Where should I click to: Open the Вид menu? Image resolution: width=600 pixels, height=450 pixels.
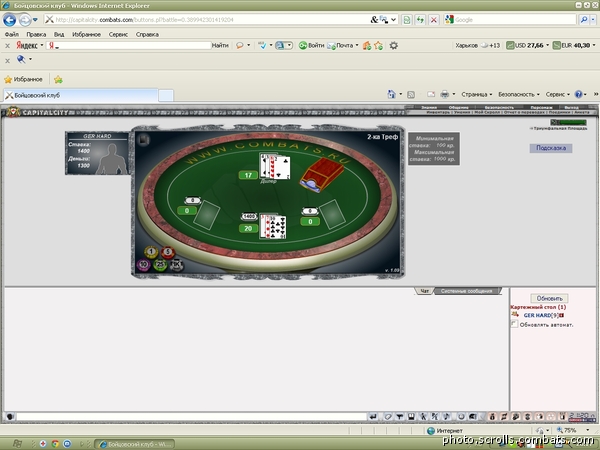59,34
